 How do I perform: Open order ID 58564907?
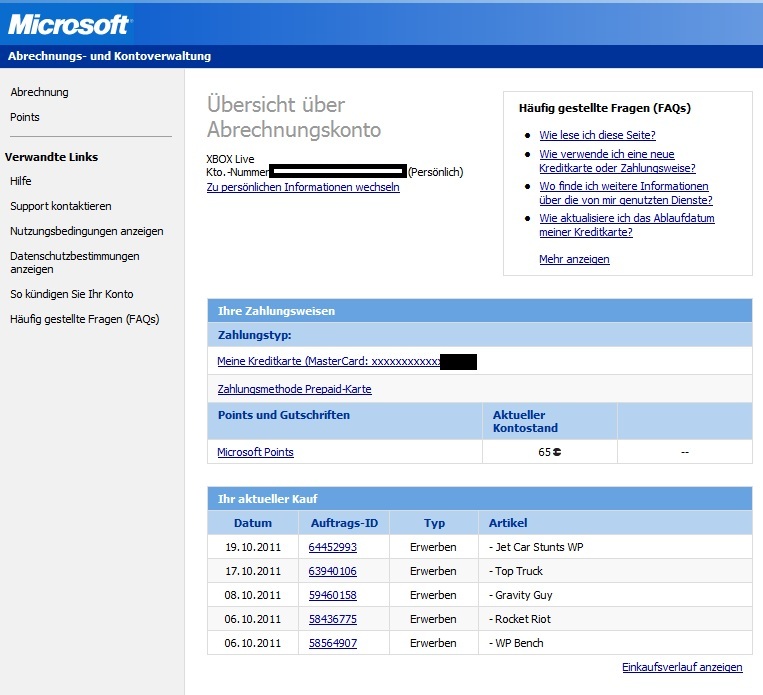pyautogui.click(x=332, y=643)
